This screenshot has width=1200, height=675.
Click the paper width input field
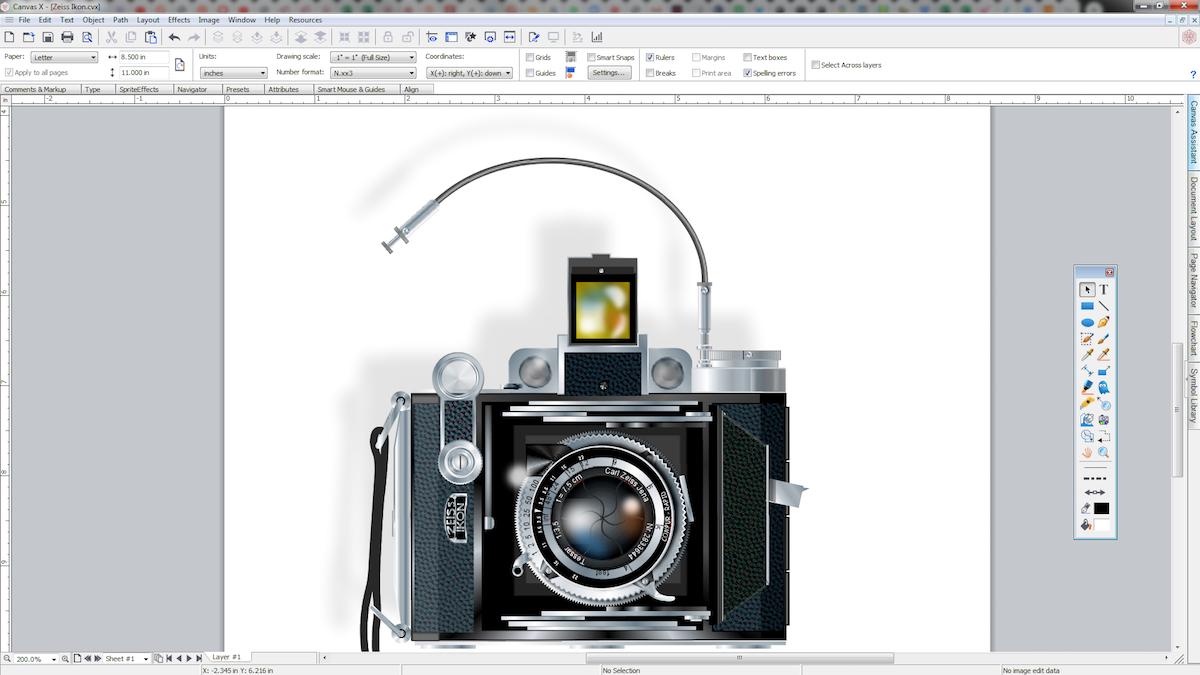pyautogui.click(x=143, y=58)
